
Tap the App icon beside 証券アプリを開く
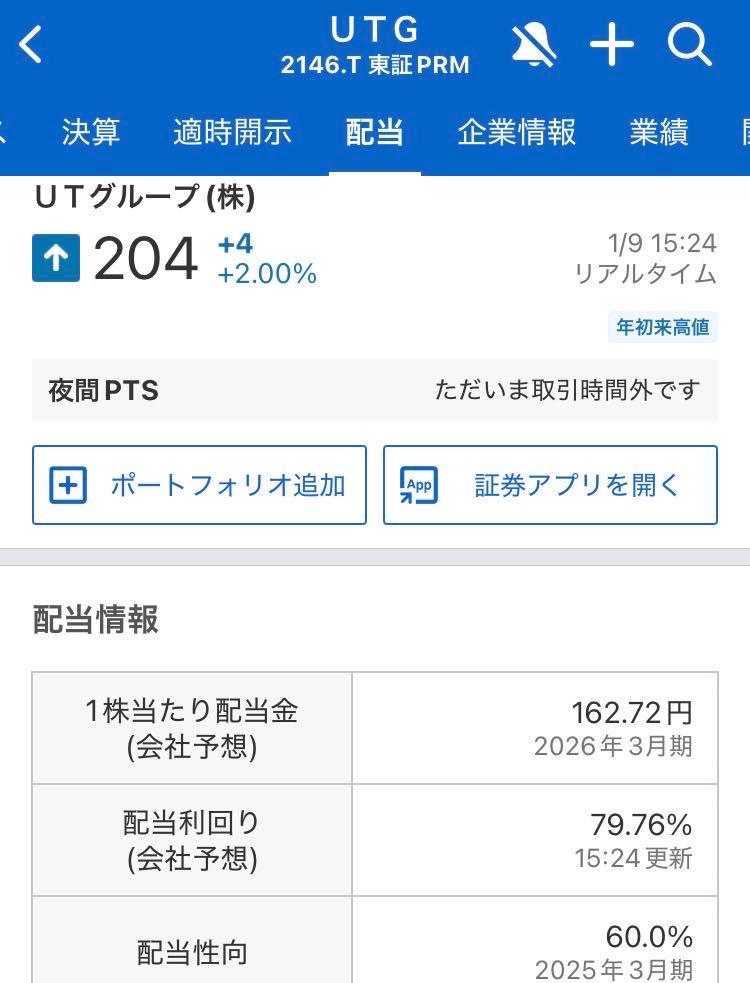click(421, 485)
